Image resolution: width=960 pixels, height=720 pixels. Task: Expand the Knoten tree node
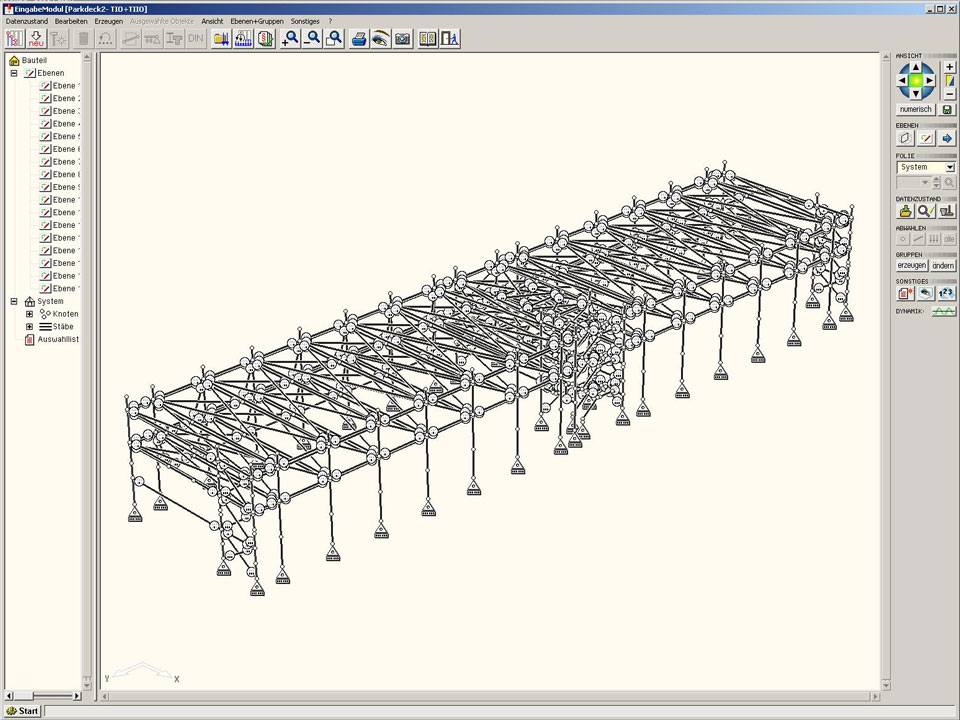29,314
